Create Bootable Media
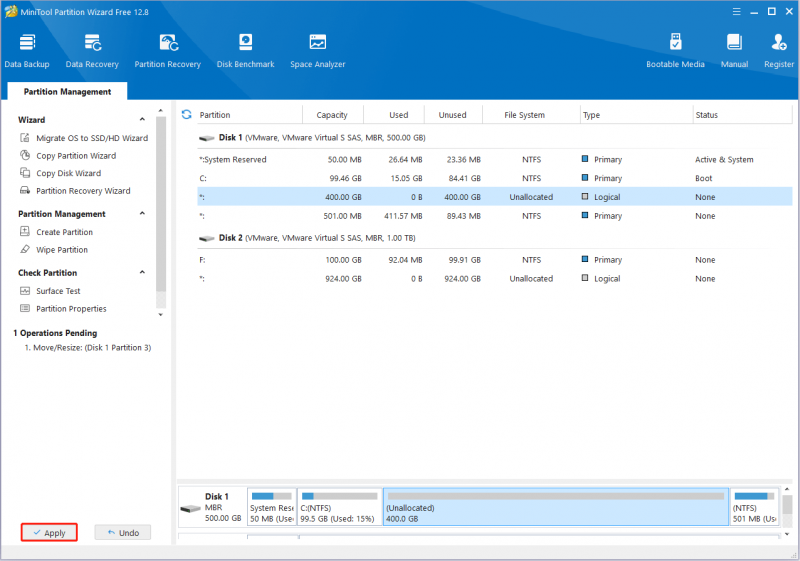800x561 pixels. [675, 50]
